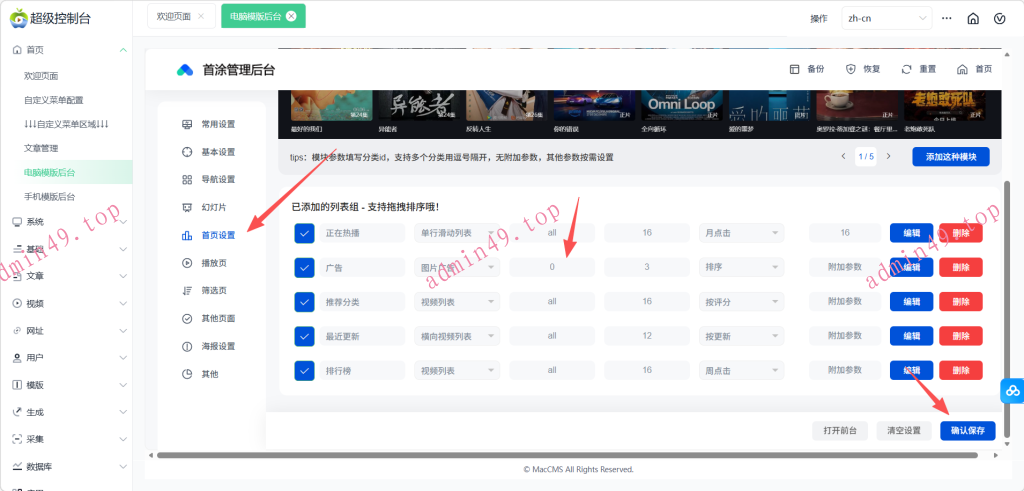Open the 月点击 sort dropdown

(x=740, y=233)
